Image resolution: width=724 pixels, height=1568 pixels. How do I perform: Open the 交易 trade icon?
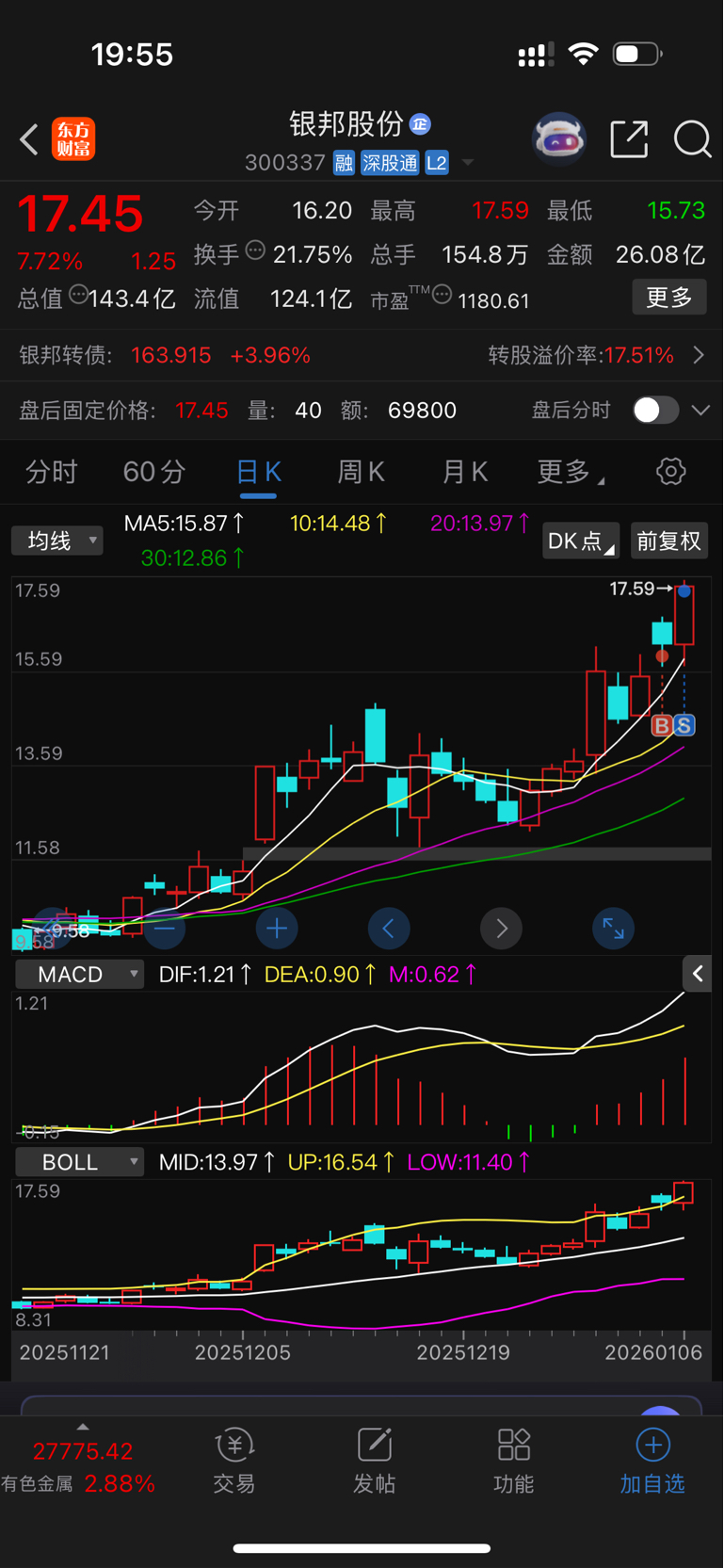233,1462
